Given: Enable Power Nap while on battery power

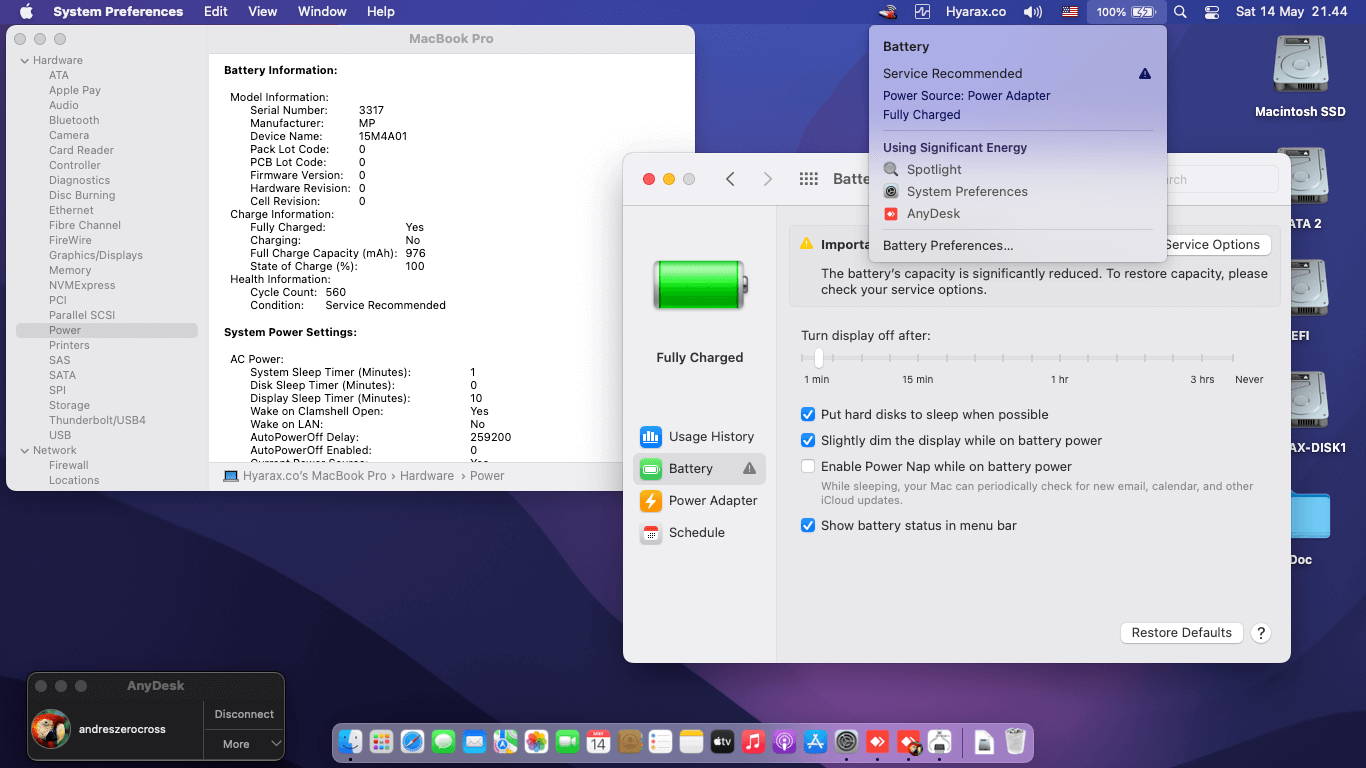Looking at the screenshot, I should (808, 467).
